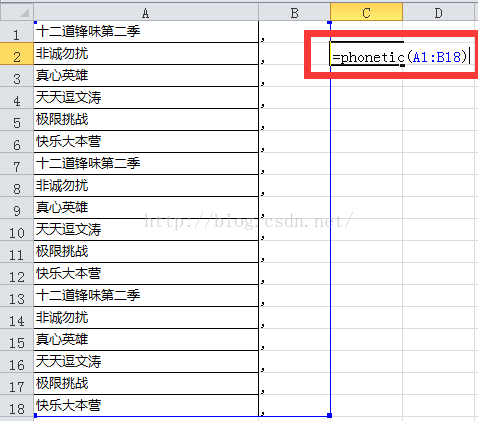Select column B header
Image resolution: width=478 pixels, height=421 pixels.
[294, 13]
